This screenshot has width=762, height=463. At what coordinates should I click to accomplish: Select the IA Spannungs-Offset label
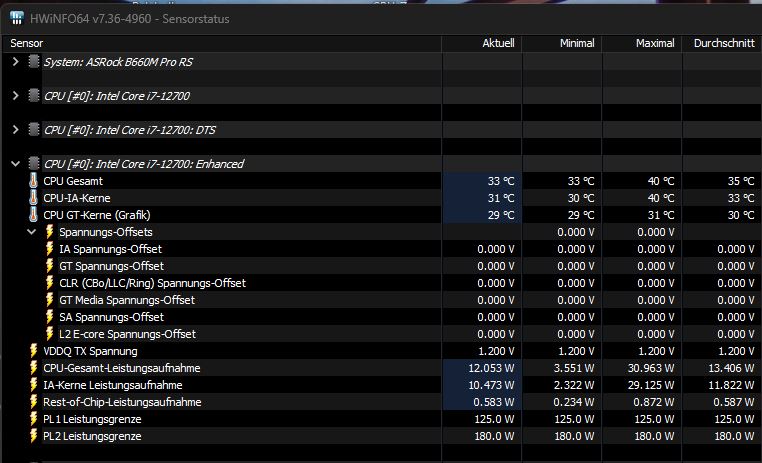tap(110, 249)
